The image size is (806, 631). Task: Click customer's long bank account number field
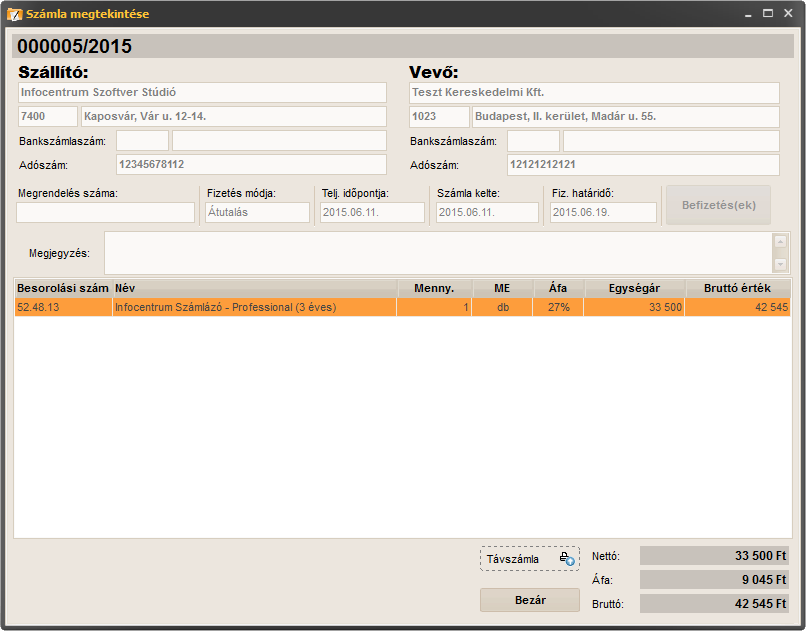click(x=671, y=141)
